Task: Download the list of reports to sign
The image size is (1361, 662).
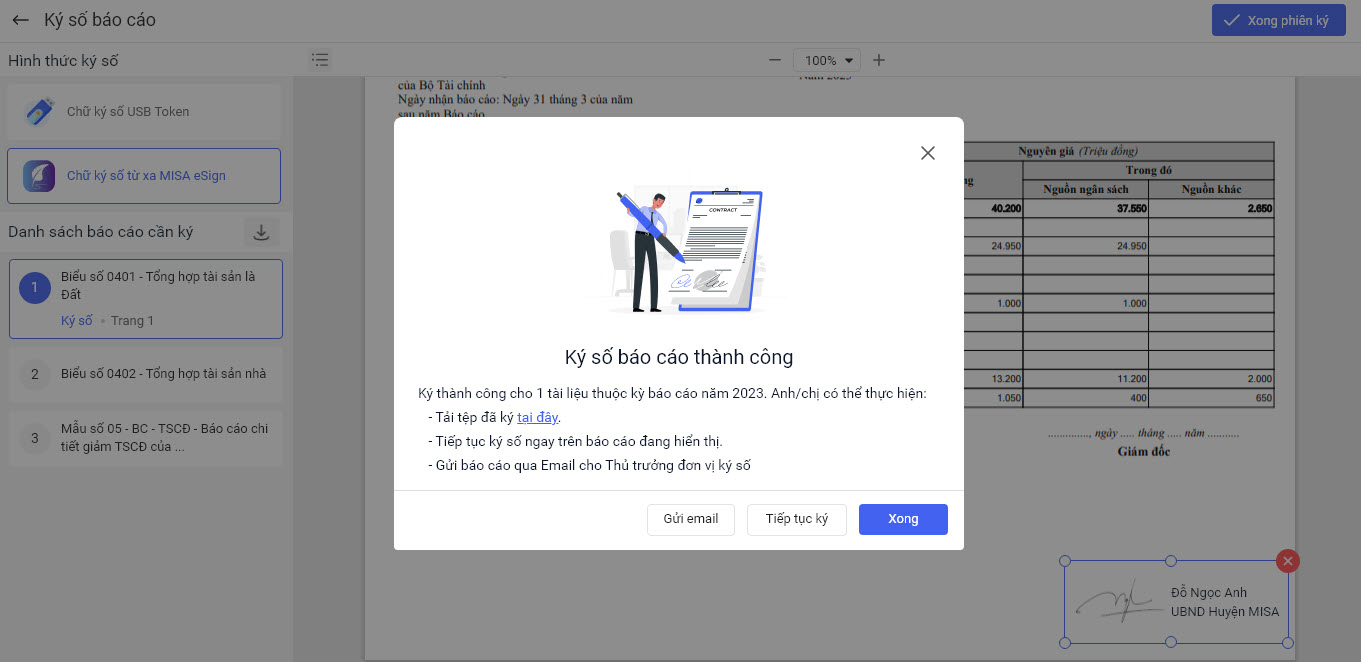Action: (x=261, y=232)
